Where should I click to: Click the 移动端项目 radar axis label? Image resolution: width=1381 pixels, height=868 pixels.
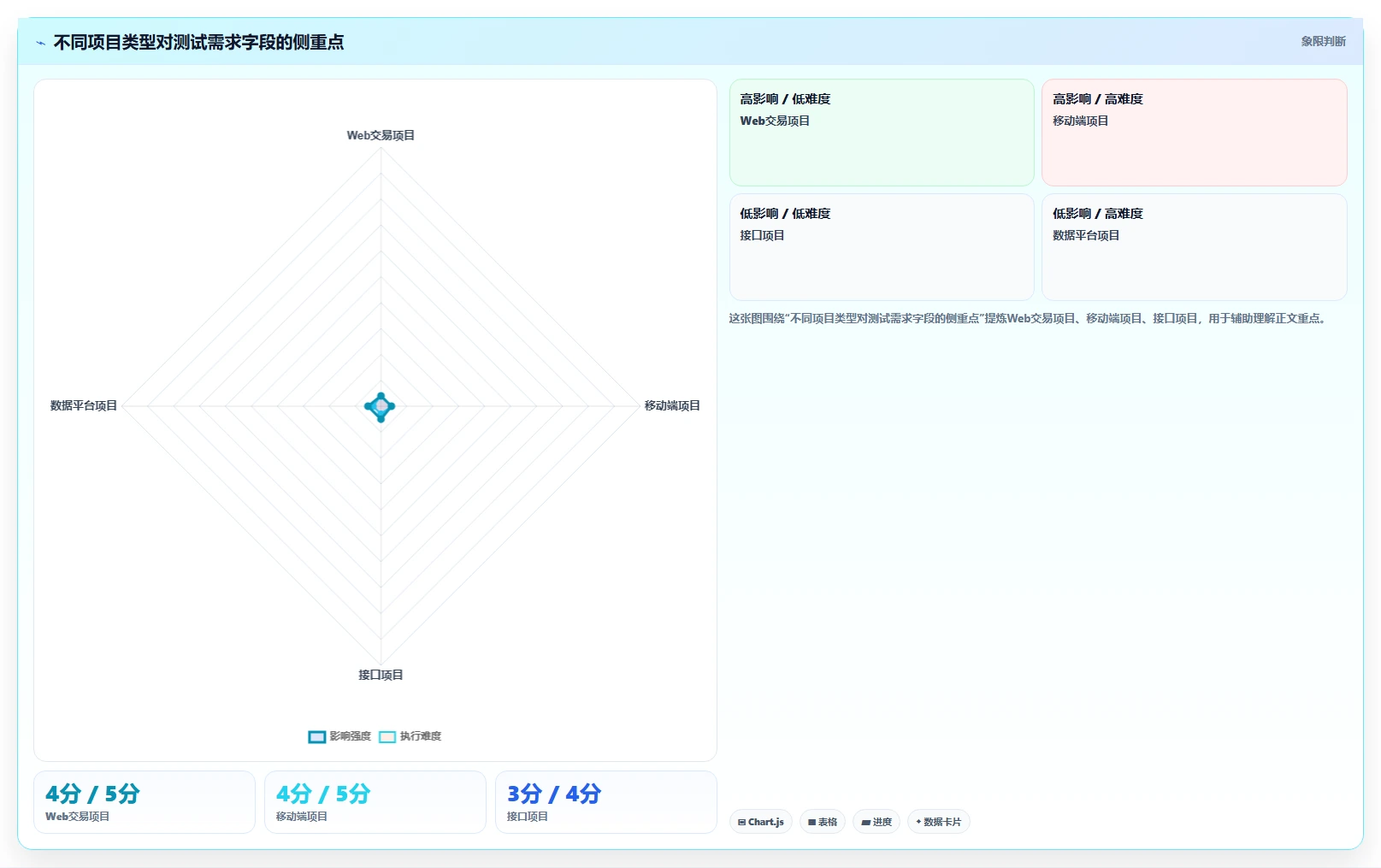672,405
